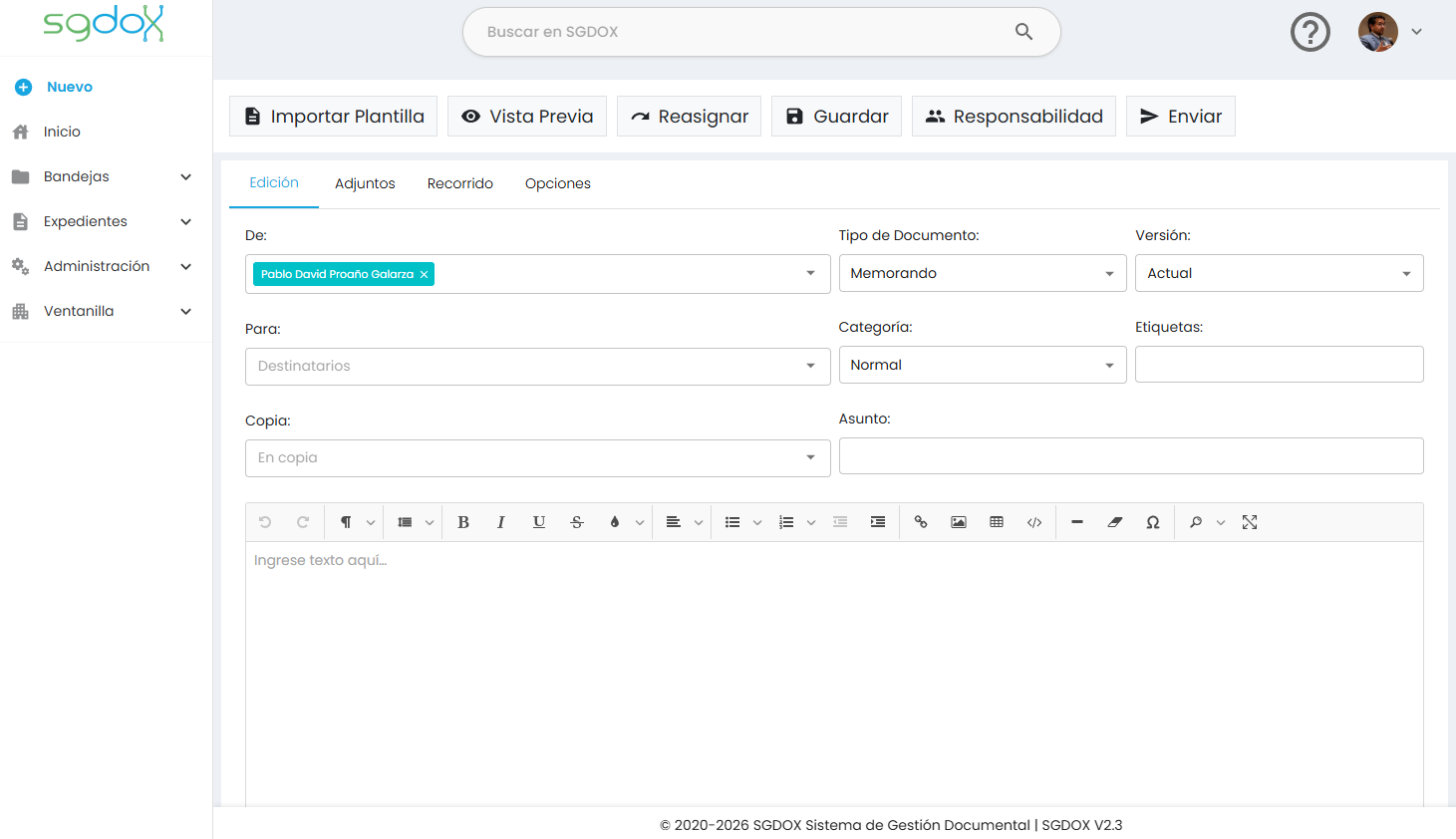Open the Versión Actual dropdown
1456x839 pixels.
click(1280, 273)
